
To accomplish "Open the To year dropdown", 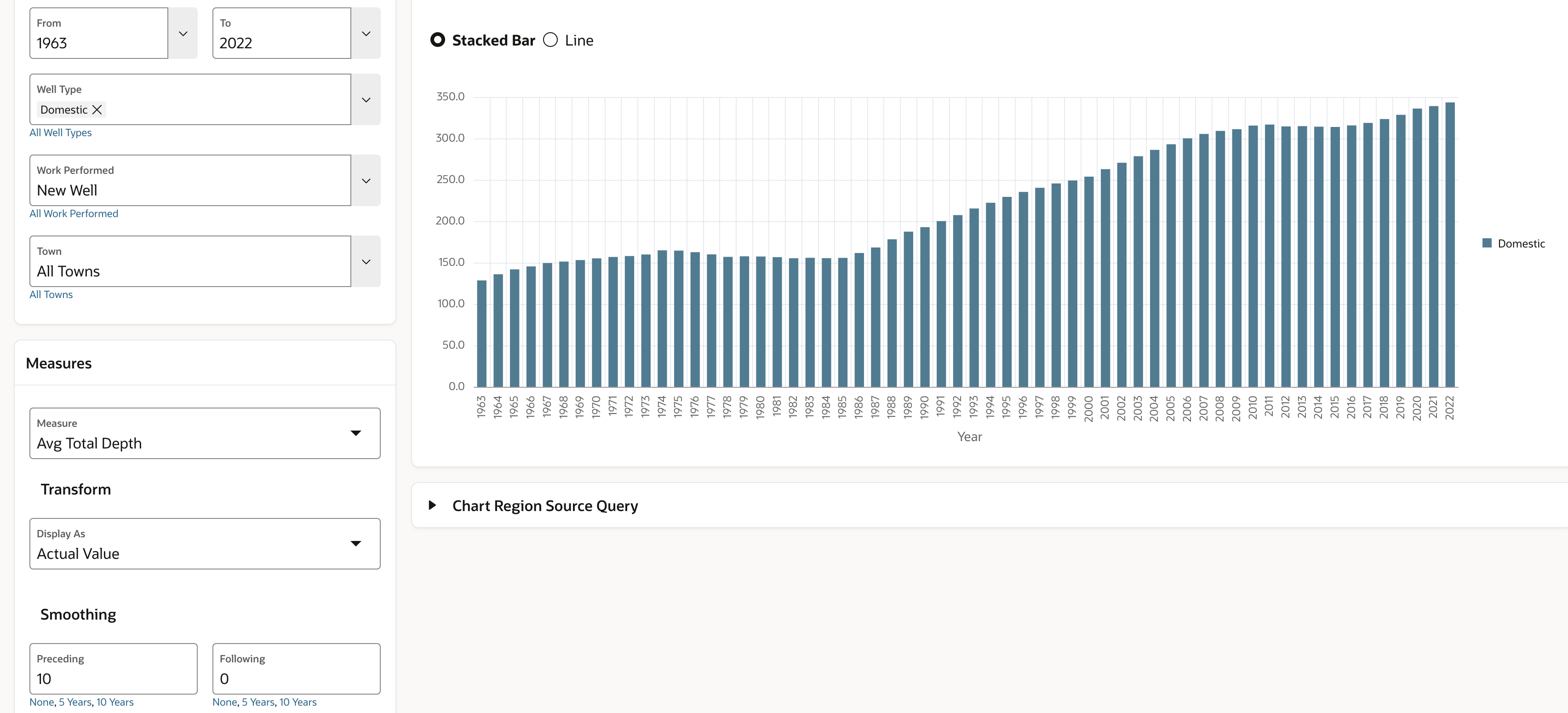I will click(x=365, y=34).
